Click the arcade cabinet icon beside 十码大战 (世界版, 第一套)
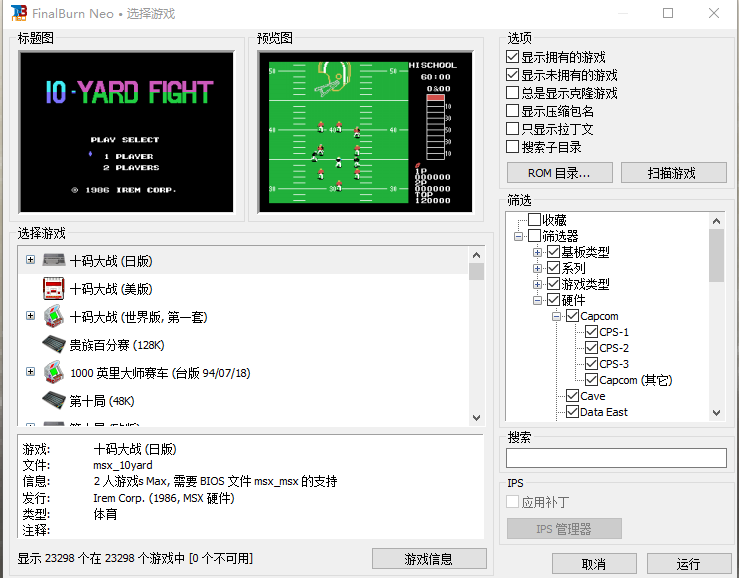 click(54, 316)
